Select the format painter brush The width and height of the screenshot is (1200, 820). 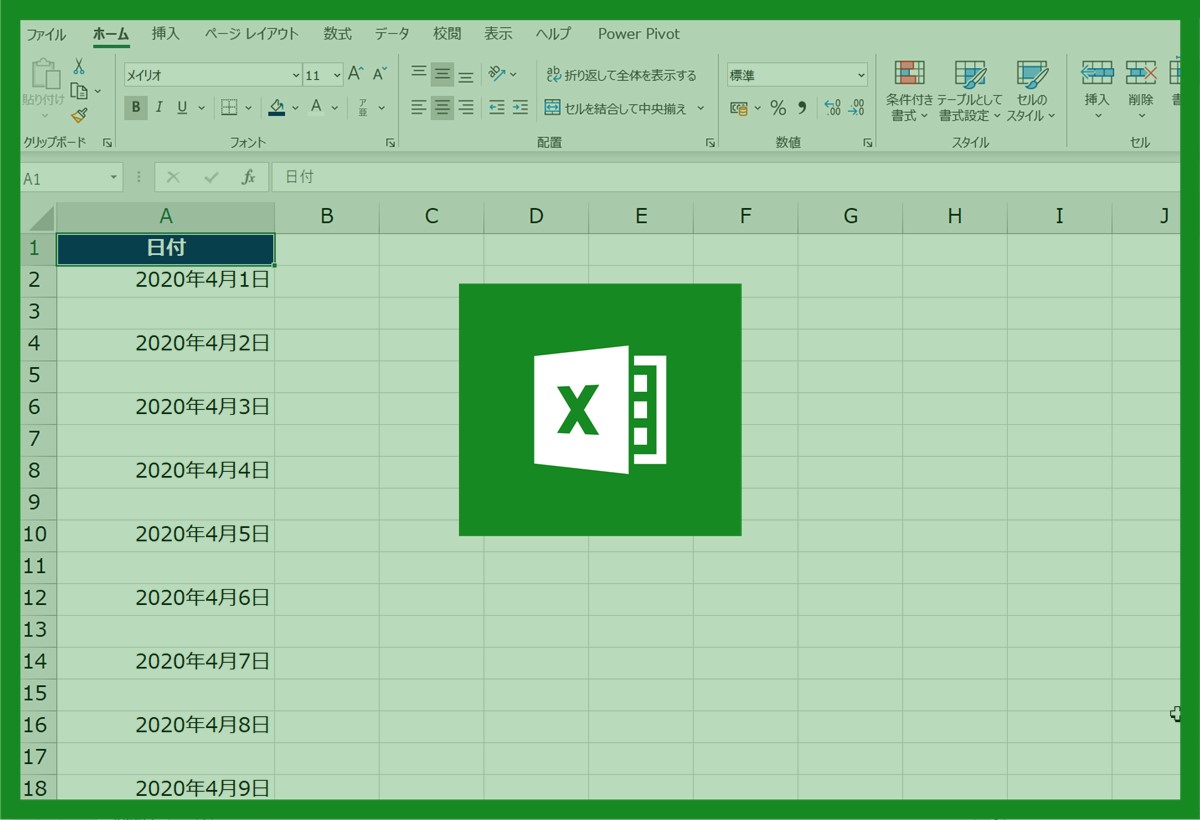[79, 115]
